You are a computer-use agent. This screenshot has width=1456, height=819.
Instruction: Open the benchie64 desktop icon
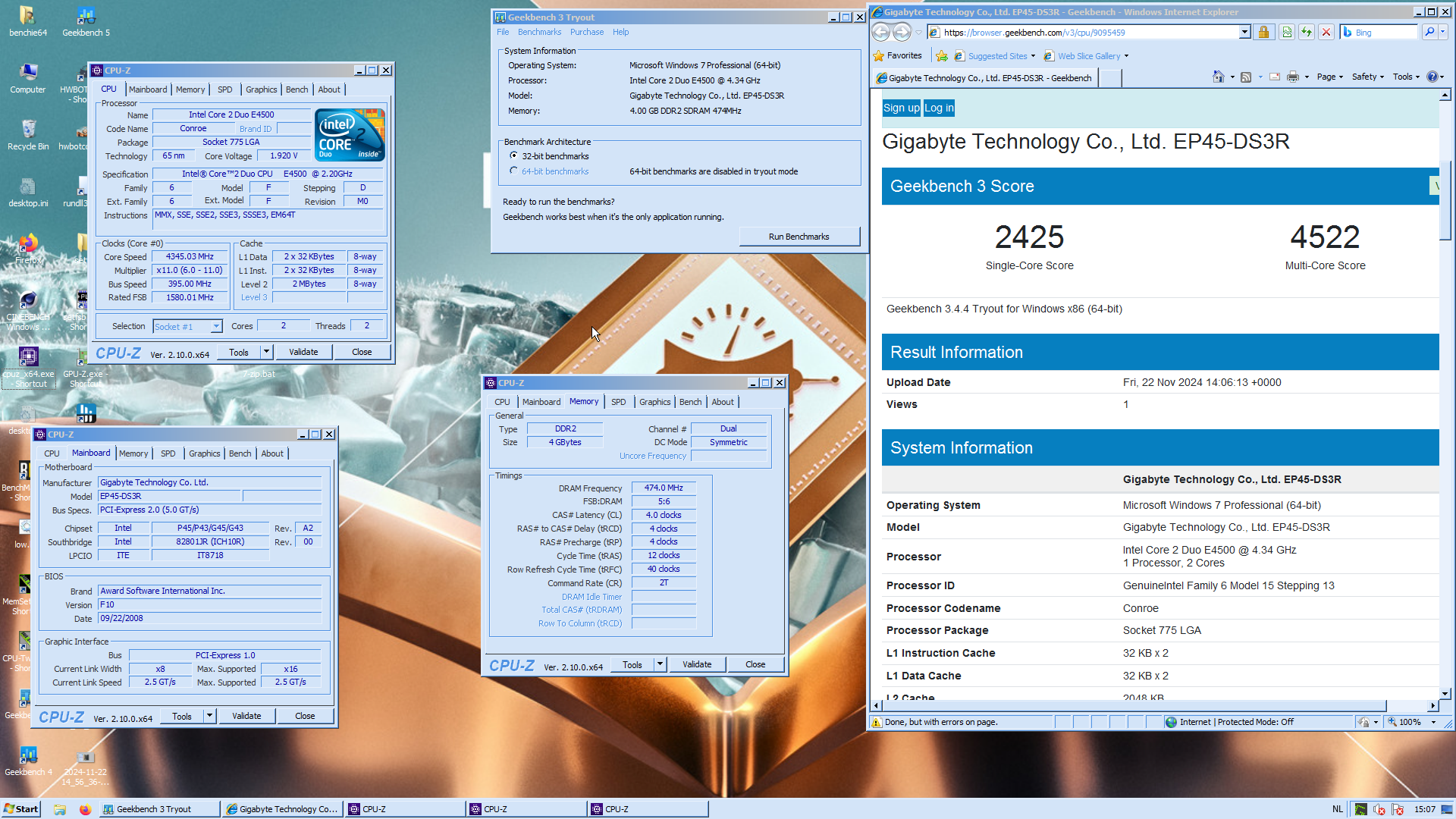click(28, 21)
